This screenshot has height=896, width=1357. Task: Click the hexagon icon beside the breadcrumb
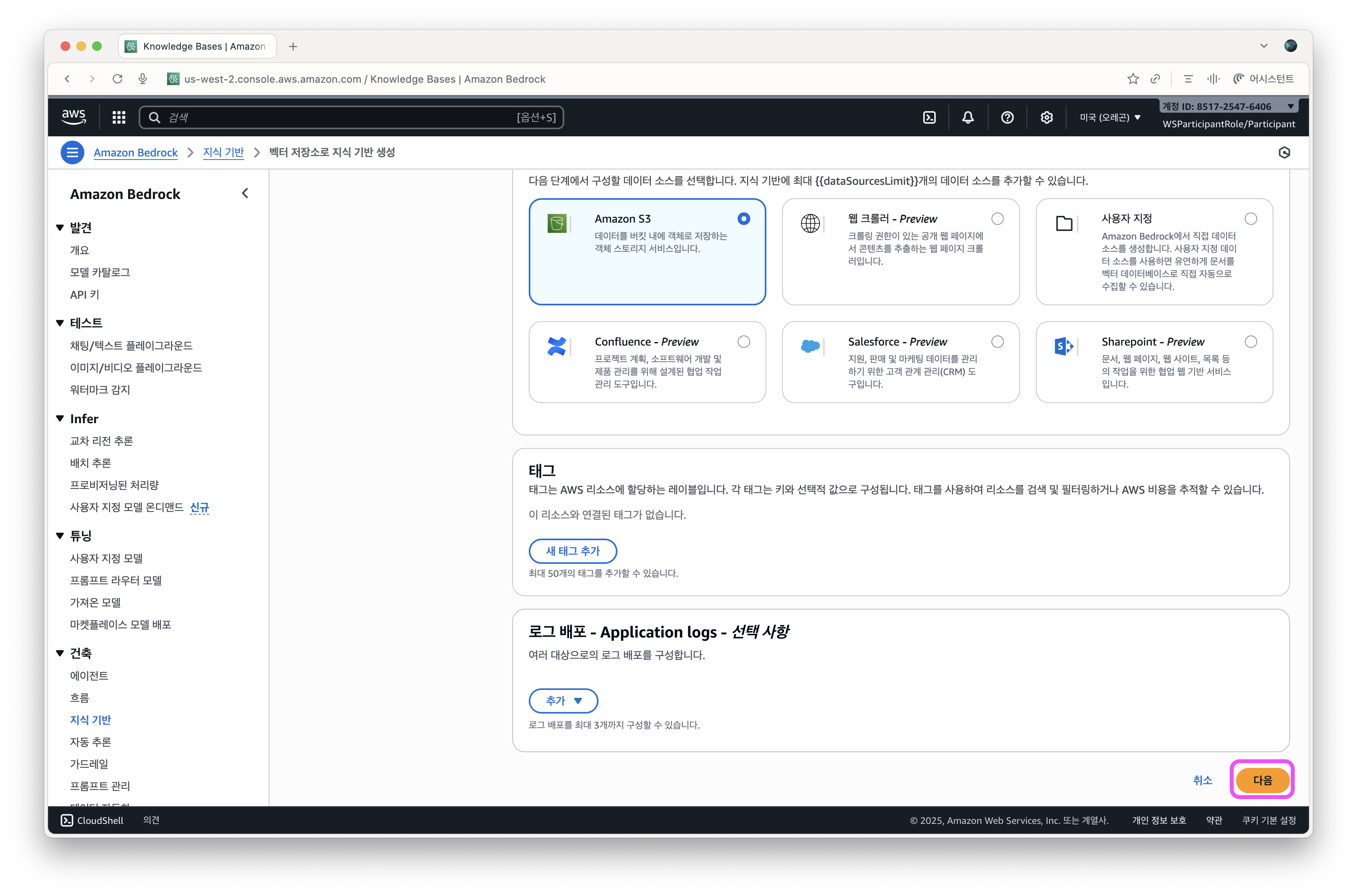[x=1285, y=152]
